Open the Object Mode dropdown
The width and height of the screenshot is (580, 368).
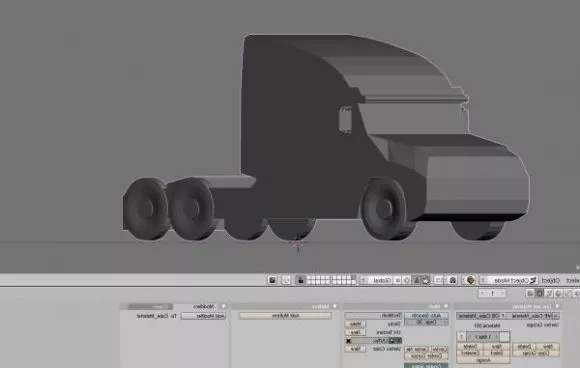509,280
